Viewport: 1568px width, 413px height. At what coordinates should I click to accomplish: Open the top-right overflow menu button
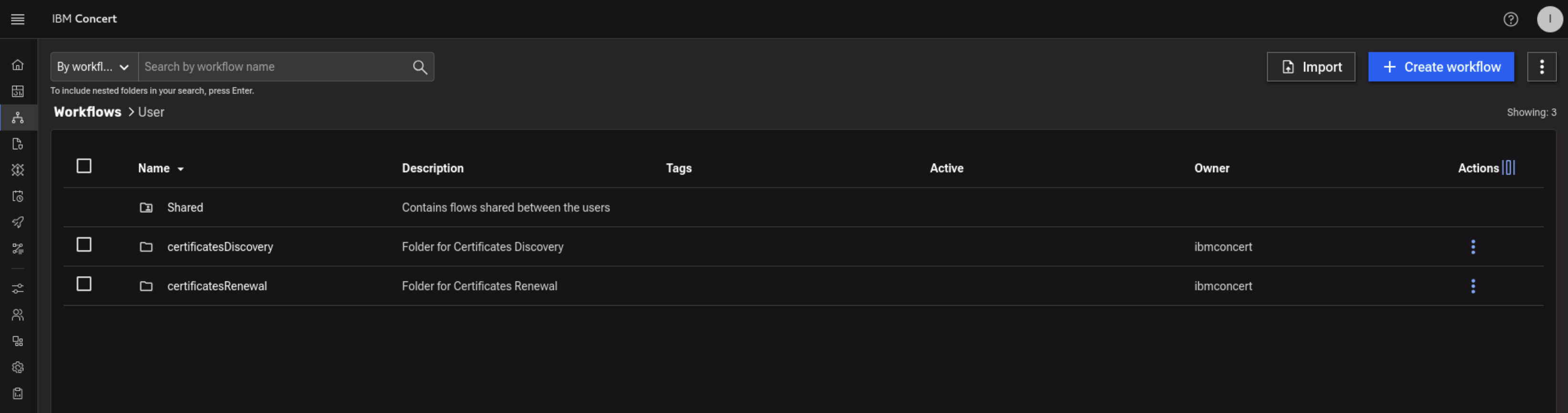coord(1541,67)
